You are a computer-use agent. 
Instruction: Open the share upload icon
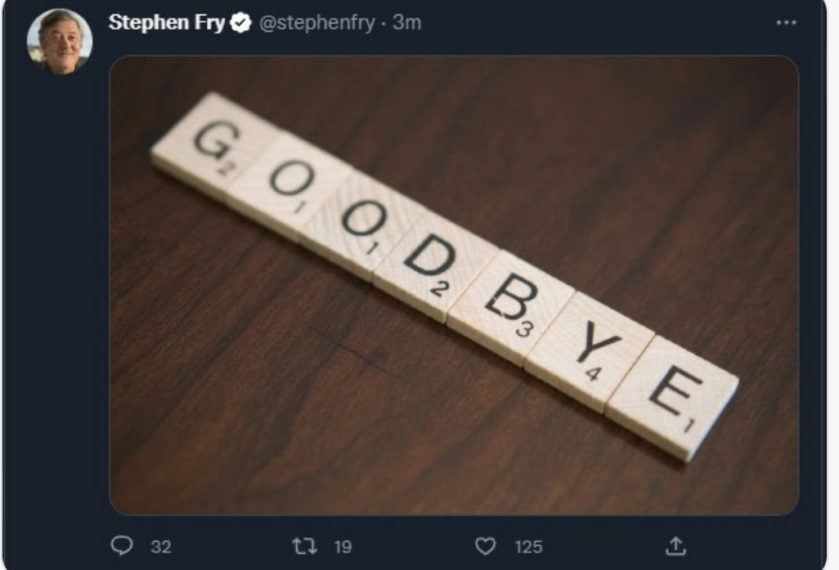pos(676,546)
